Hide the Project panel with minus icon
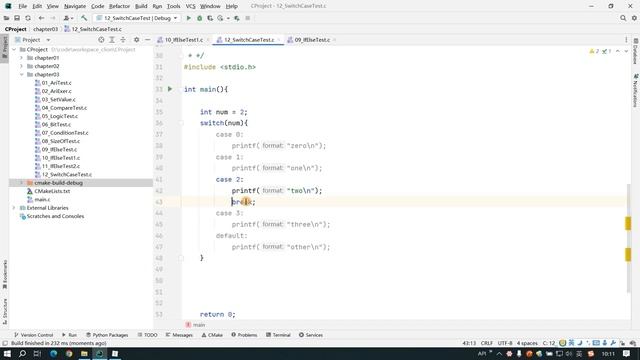The height and width of the screenshot is (360, 640). (x=148, y=40)
